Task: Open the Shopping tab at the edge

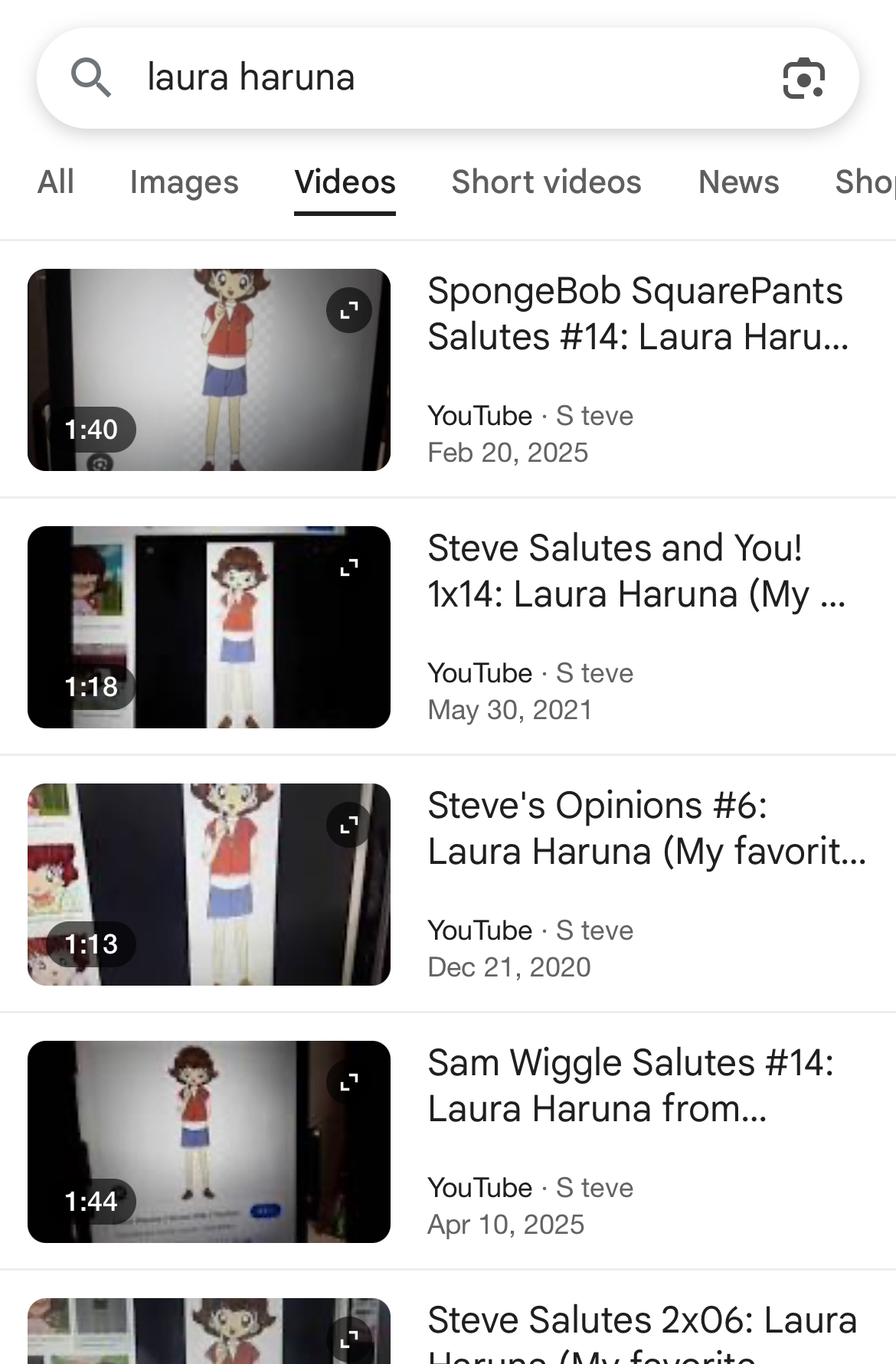Action: point(865,182)
